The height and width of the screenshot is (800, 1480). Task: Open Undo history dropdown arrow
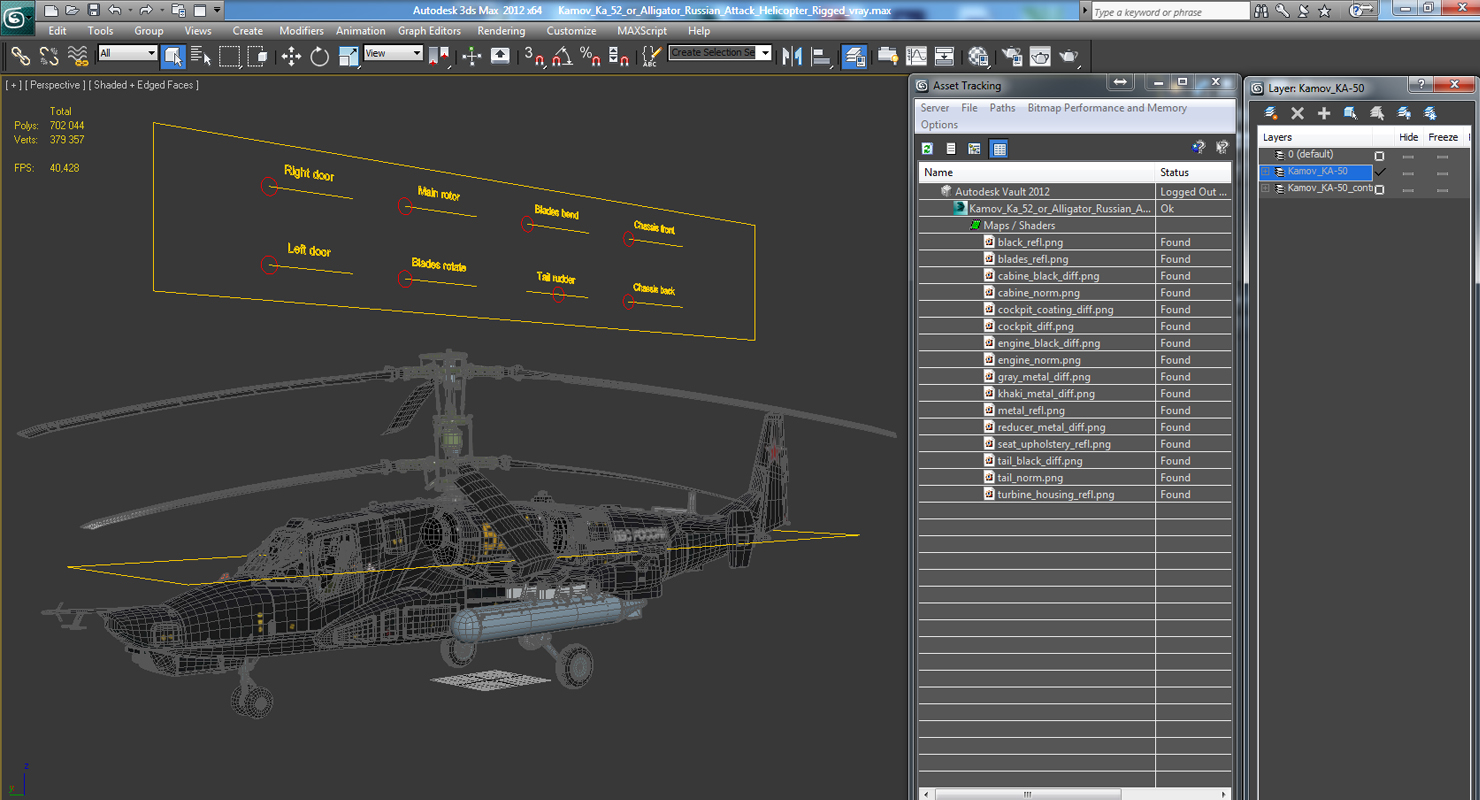pyautogui.click(x=130, y=10)
